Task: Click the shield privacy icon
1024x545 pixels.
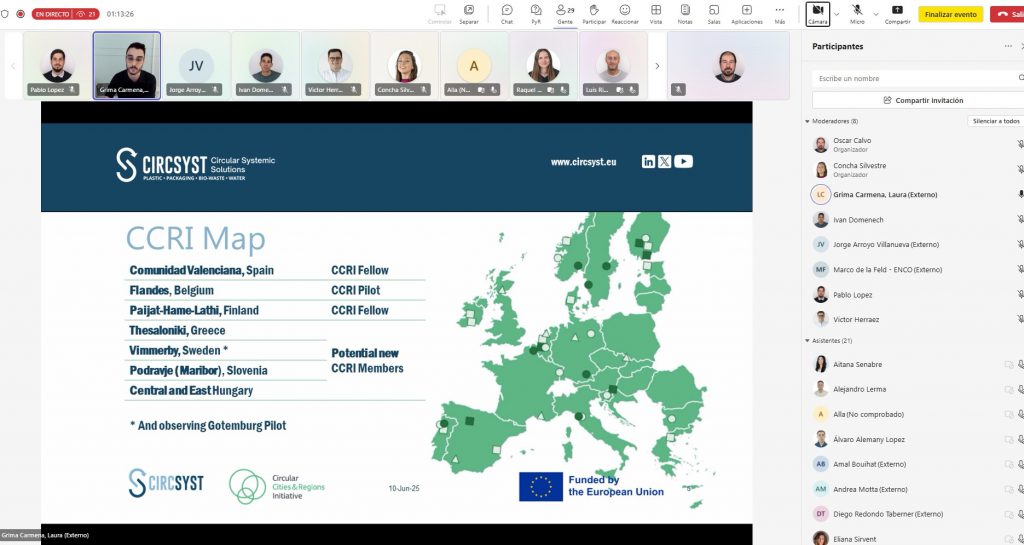Action: [5, 14]
